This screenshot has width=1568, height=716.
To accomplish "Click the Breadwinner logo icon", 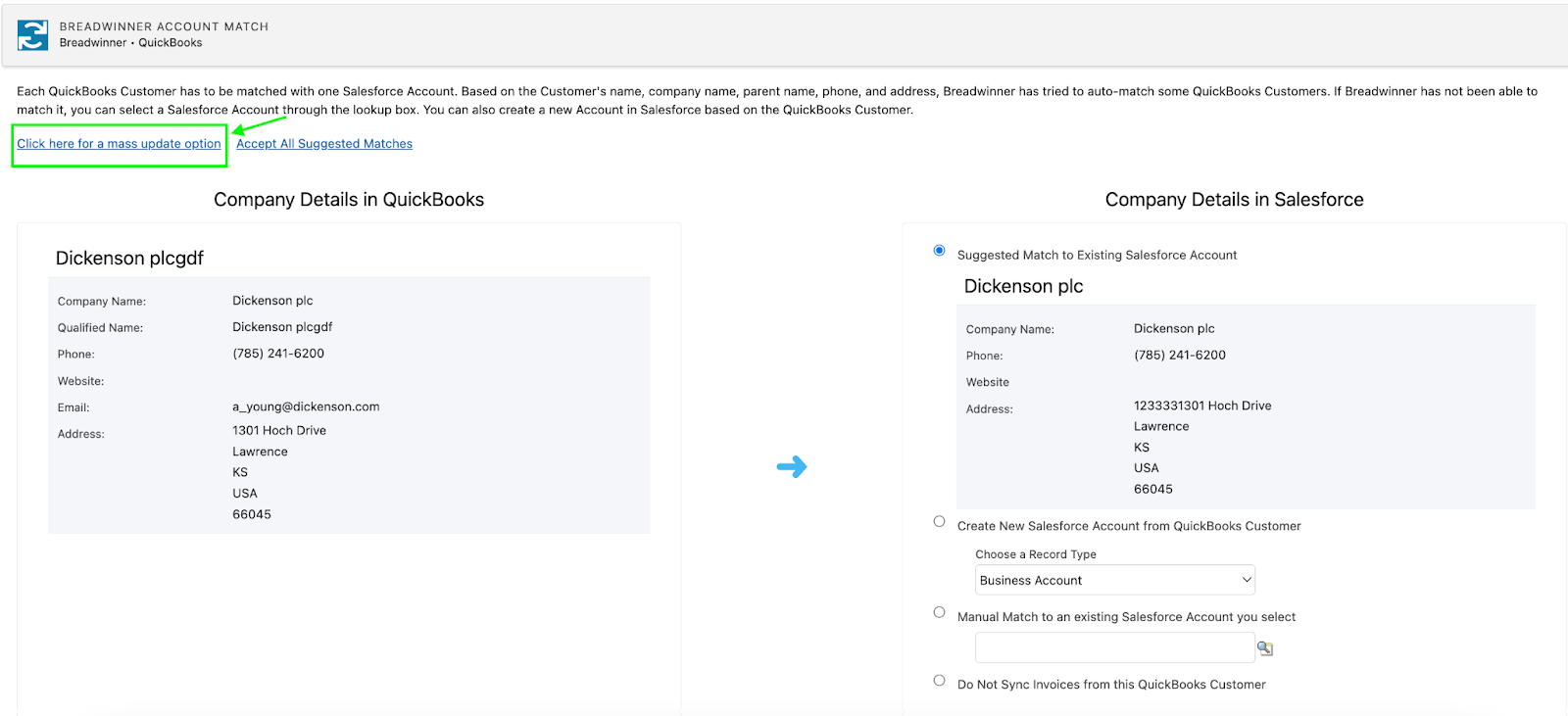I will coord(32,34).
